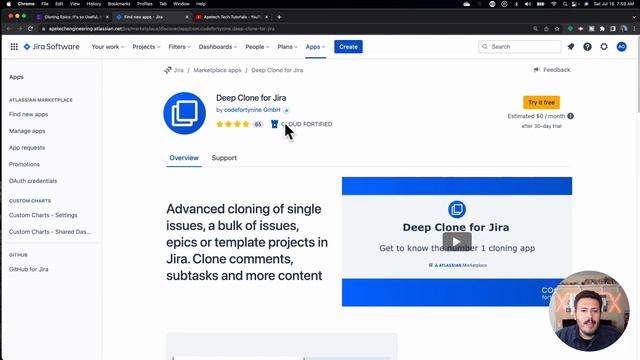
Task: Open the Help question mark icon
Action: tap(587, 47)
